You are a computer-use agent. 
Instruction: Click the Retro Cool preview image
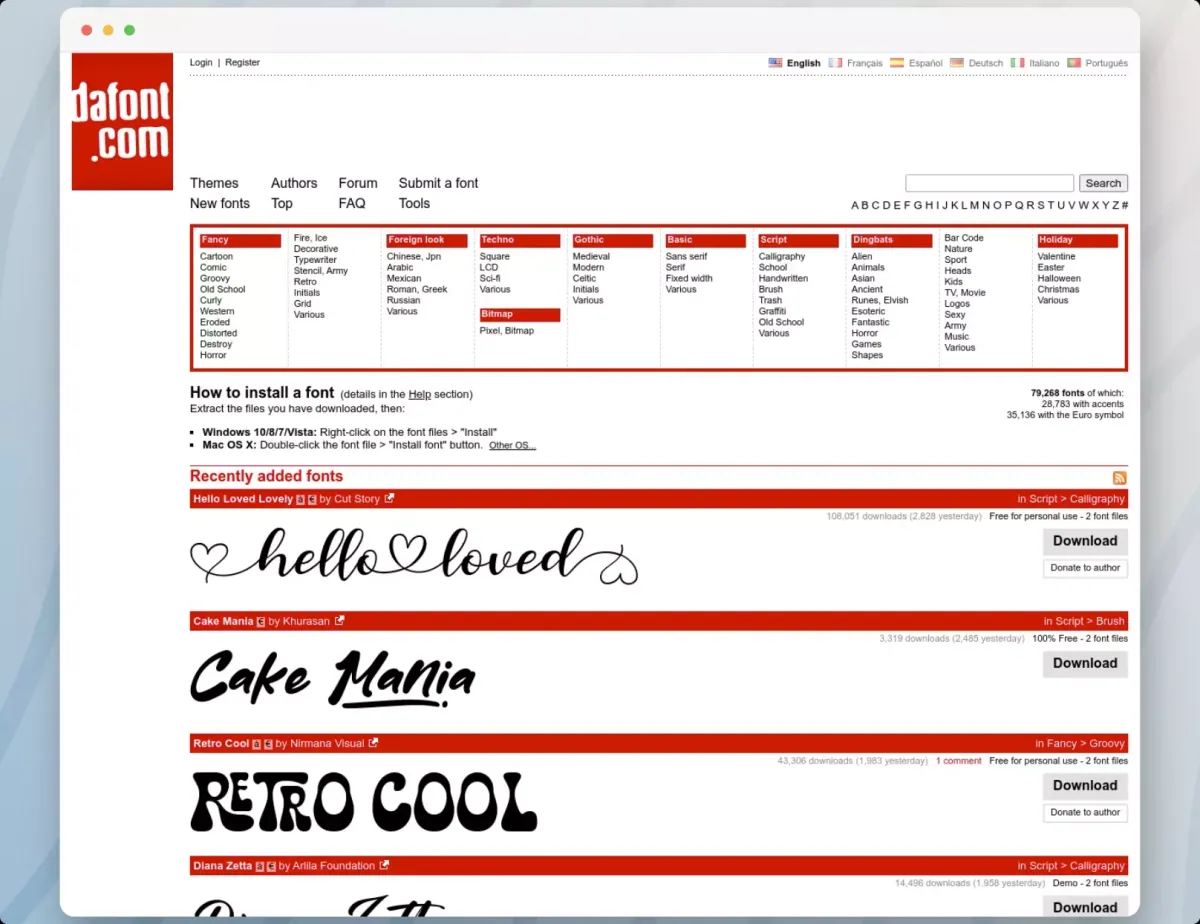click(x=364, y=801)
